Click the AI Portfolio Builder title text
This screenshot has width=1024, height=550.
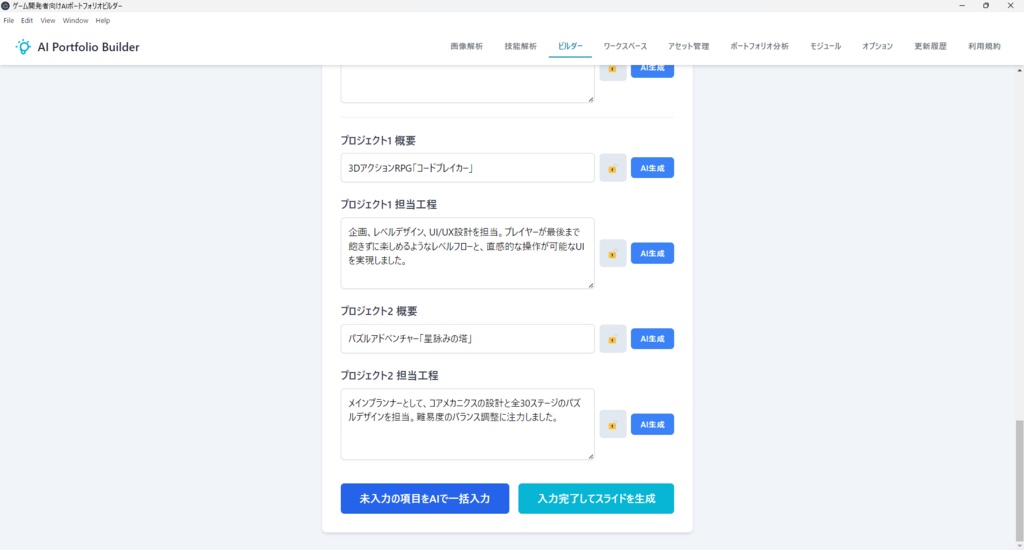(88, 47)
